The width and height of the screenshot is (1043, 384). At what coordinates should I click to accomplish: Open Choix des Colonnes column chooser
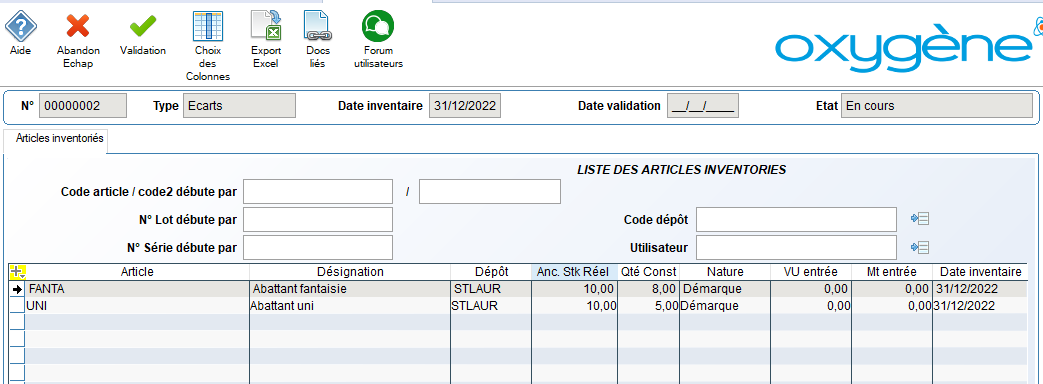point(208,27)
